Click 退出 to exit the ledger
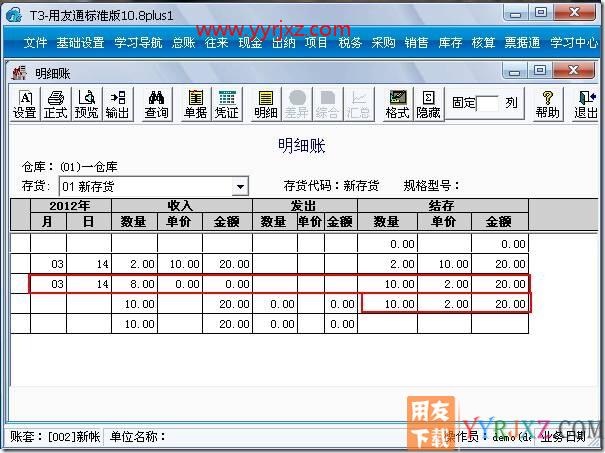The width and height of the screenshot is (605, 453). click(586, 104)
